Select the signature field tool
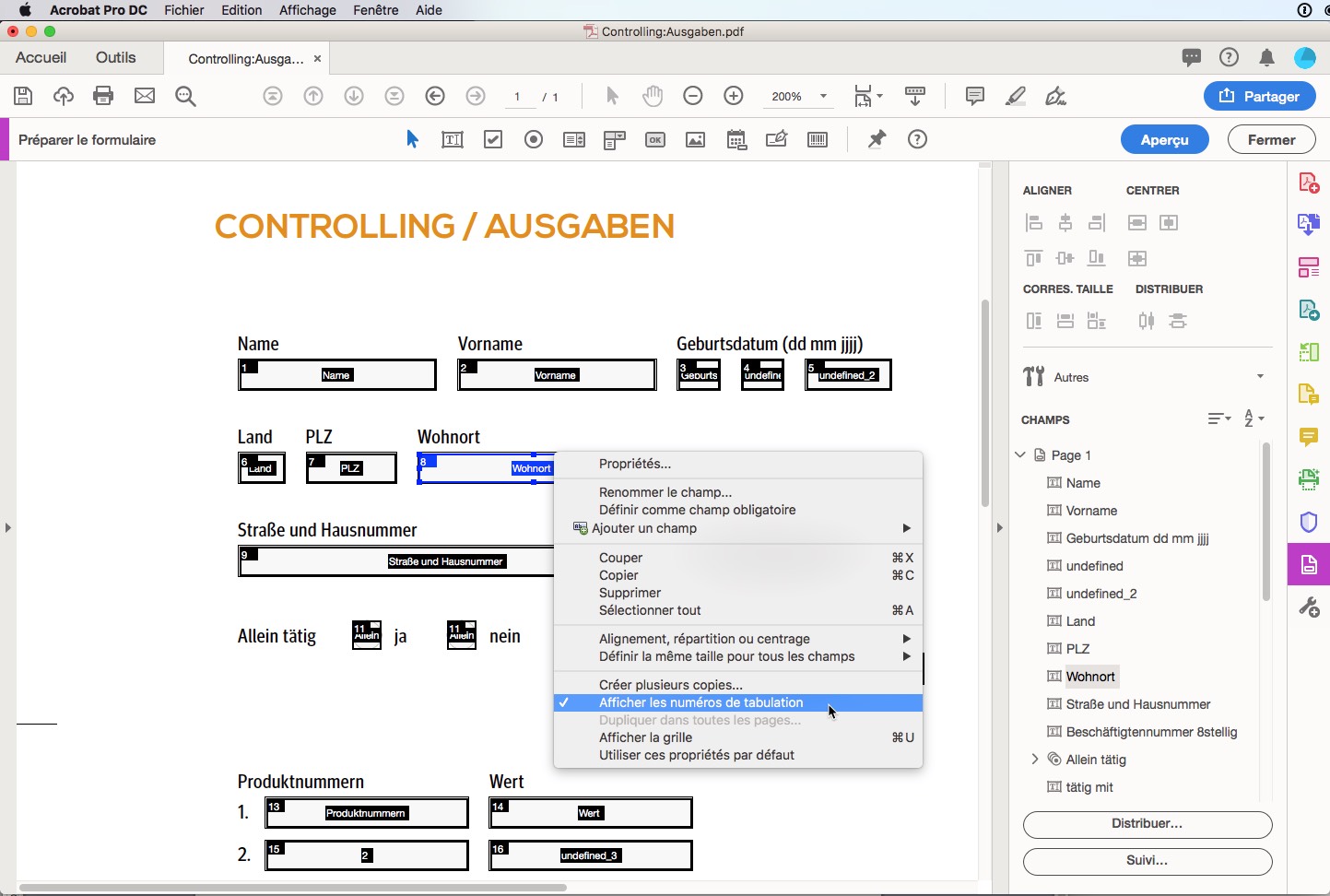 (x=777, y=140)
